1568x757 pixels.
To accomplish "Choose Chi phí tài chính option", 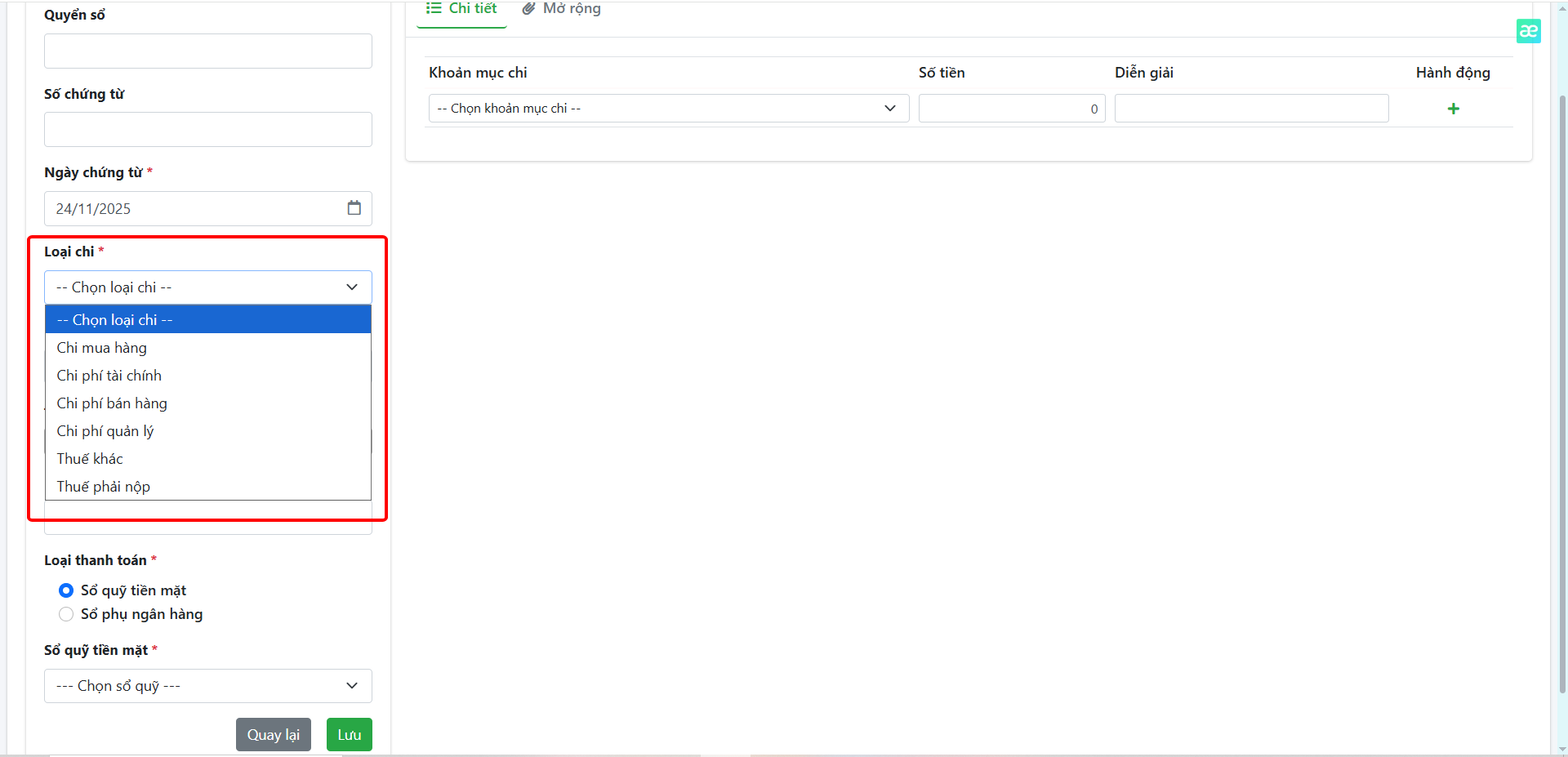I will coord(109,376).
